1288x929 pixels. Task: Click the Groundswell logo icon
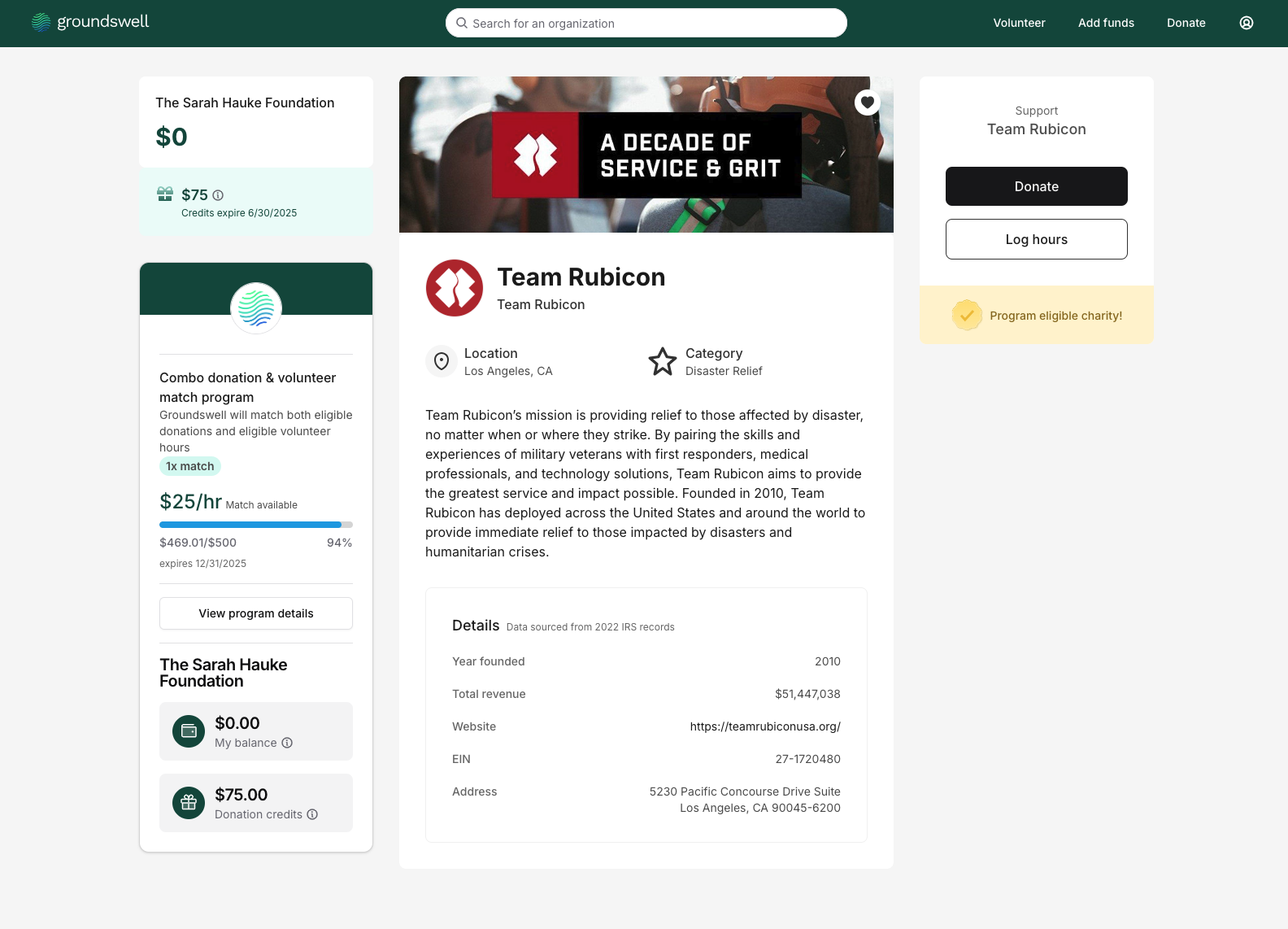coord(41,23)
